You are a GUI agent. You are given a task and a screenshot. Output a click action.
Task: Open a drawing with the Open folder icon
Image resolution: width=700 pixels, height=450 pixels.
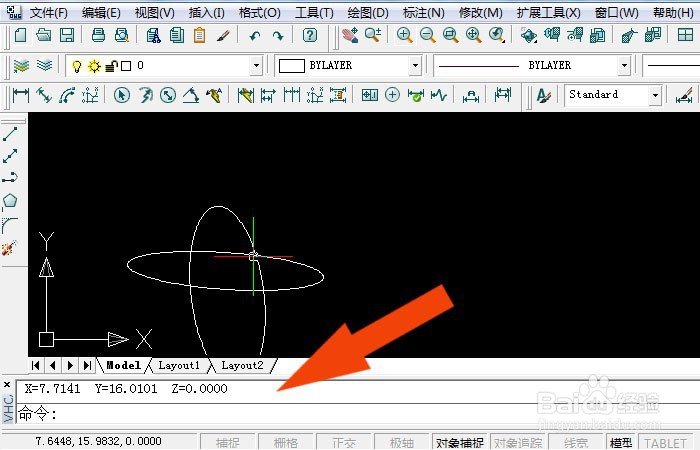[44, 35]
